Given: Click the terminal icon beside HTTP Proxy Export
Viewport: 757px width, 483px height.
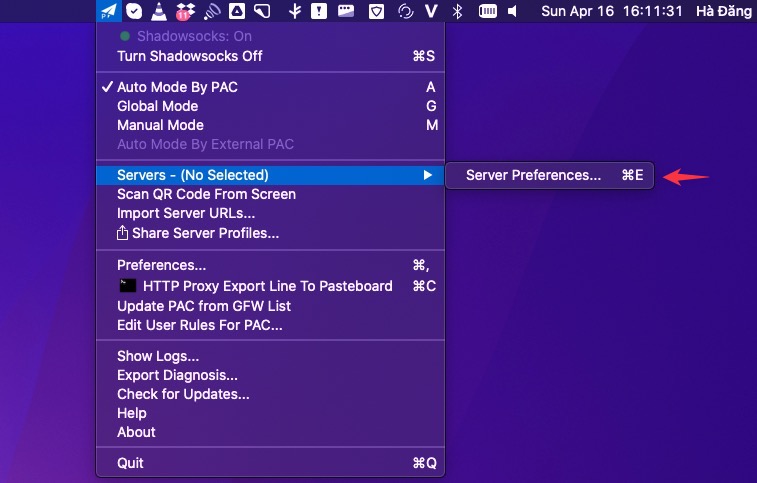Looking at the screenshot, I should (128, 286).
